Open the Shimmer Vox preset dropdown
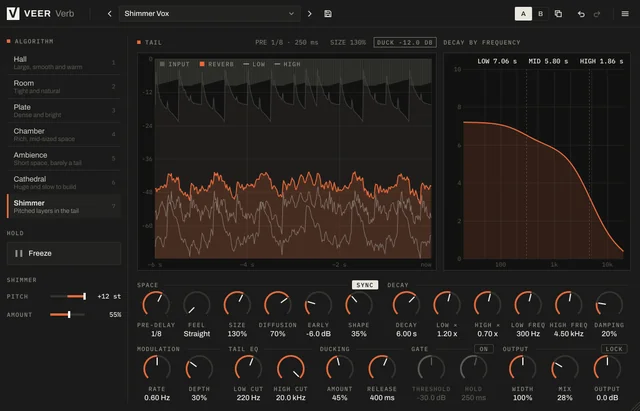This screenshot has width=640, height=411. coord(209,13)
